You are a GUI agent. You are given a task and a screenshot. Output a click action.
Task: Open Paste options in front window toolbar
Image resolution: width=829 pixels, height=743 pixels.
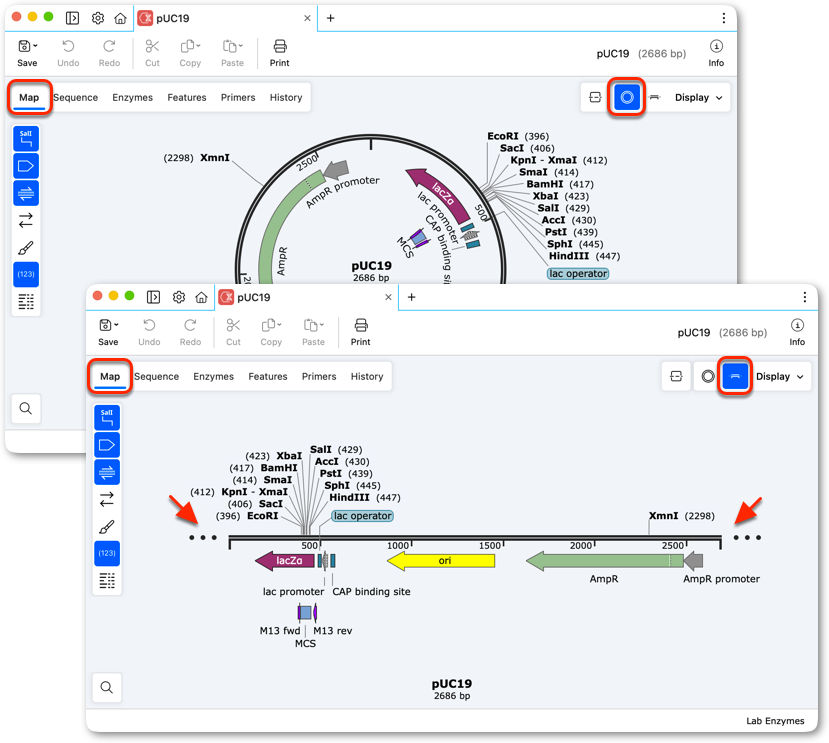coord(313,332)
